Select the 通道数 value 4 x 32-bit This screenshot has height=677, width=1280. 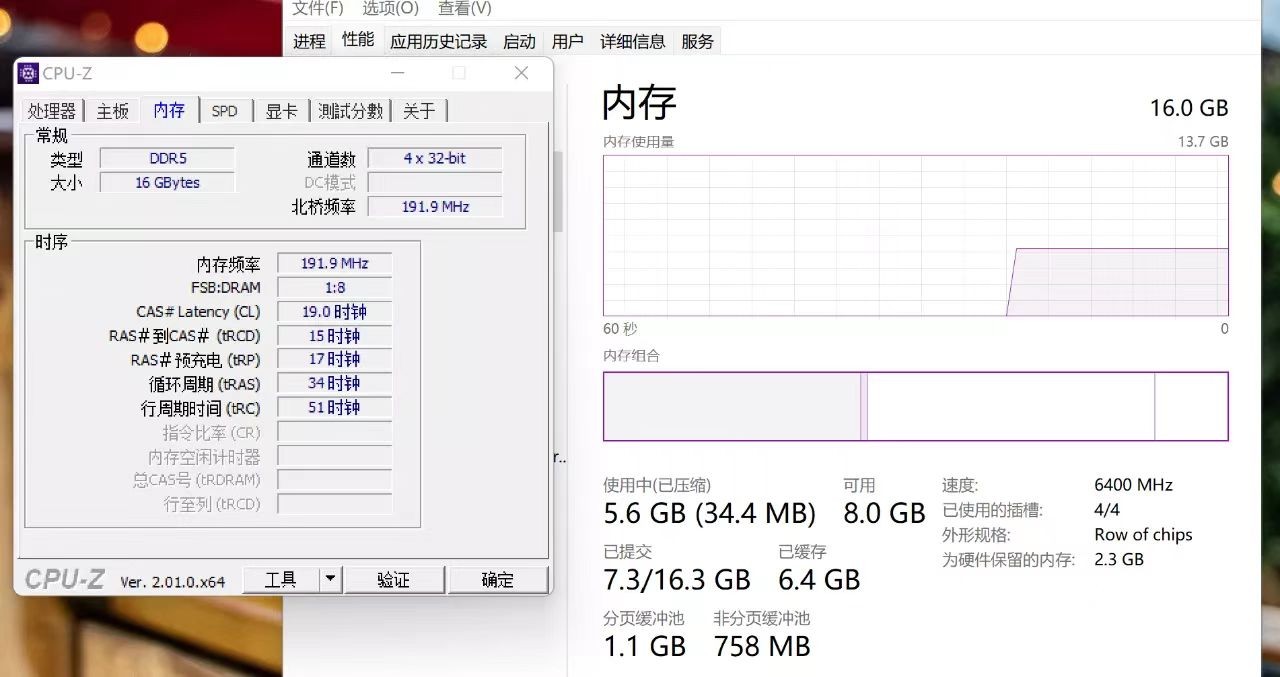435,158
